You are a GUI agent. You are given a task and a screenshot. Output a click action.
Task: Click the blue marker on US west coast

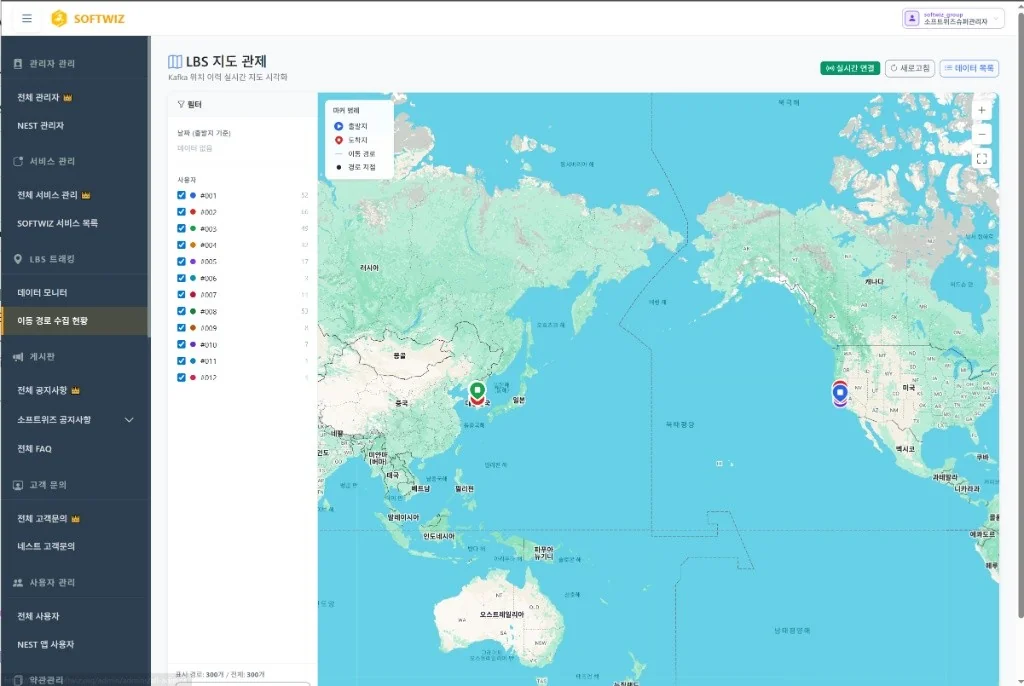840,393
